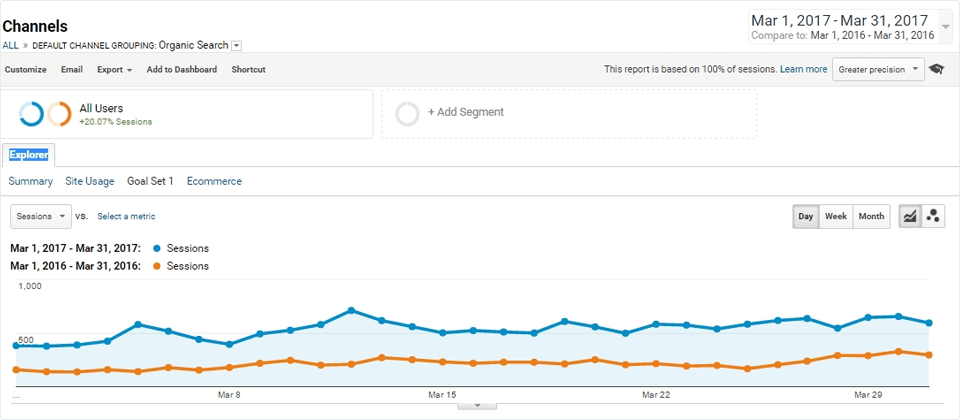Open the Explorer tab
The width and height of the screenshot is (960, 420).
(x=29, y=155)
